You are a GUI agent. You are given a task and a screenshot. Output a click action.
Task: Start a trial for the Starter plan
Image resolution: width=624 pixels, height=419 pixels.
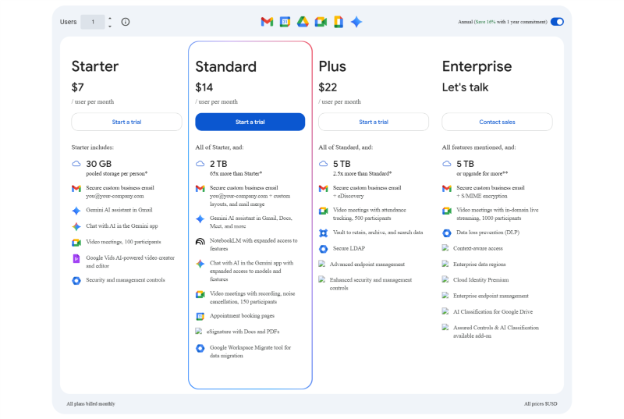click(x=127, y=122)
